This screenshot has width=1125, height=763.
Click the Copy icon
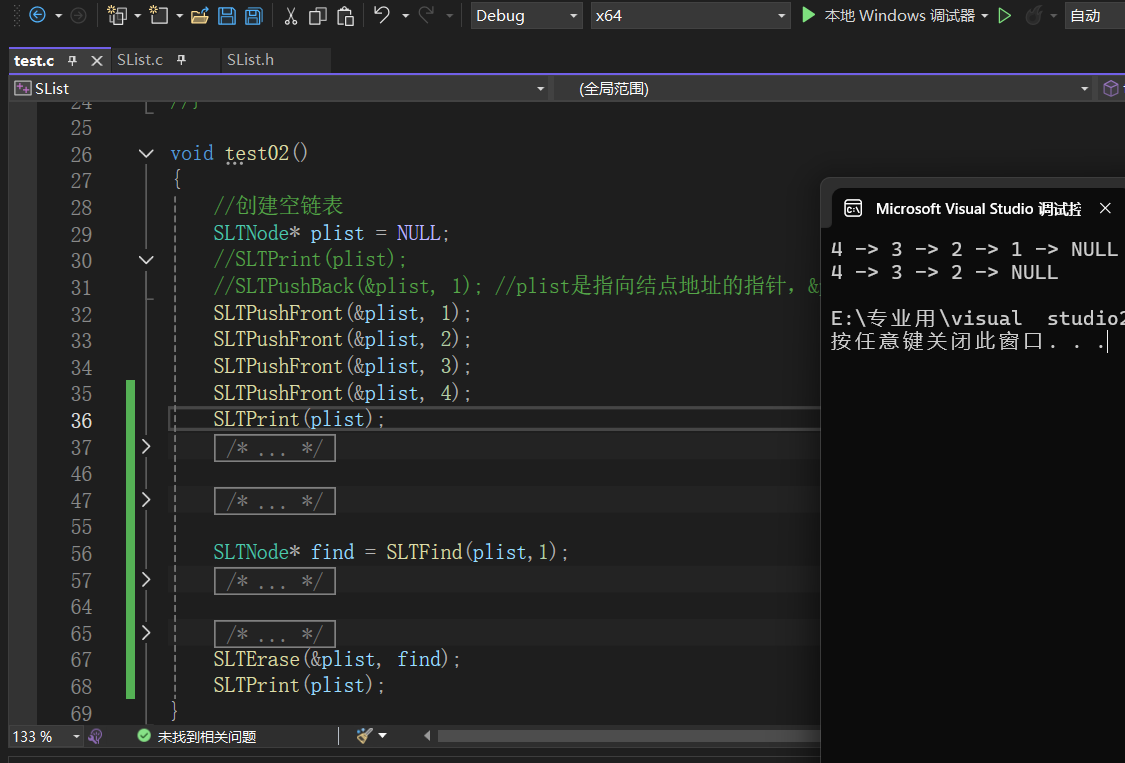(317, 16)
